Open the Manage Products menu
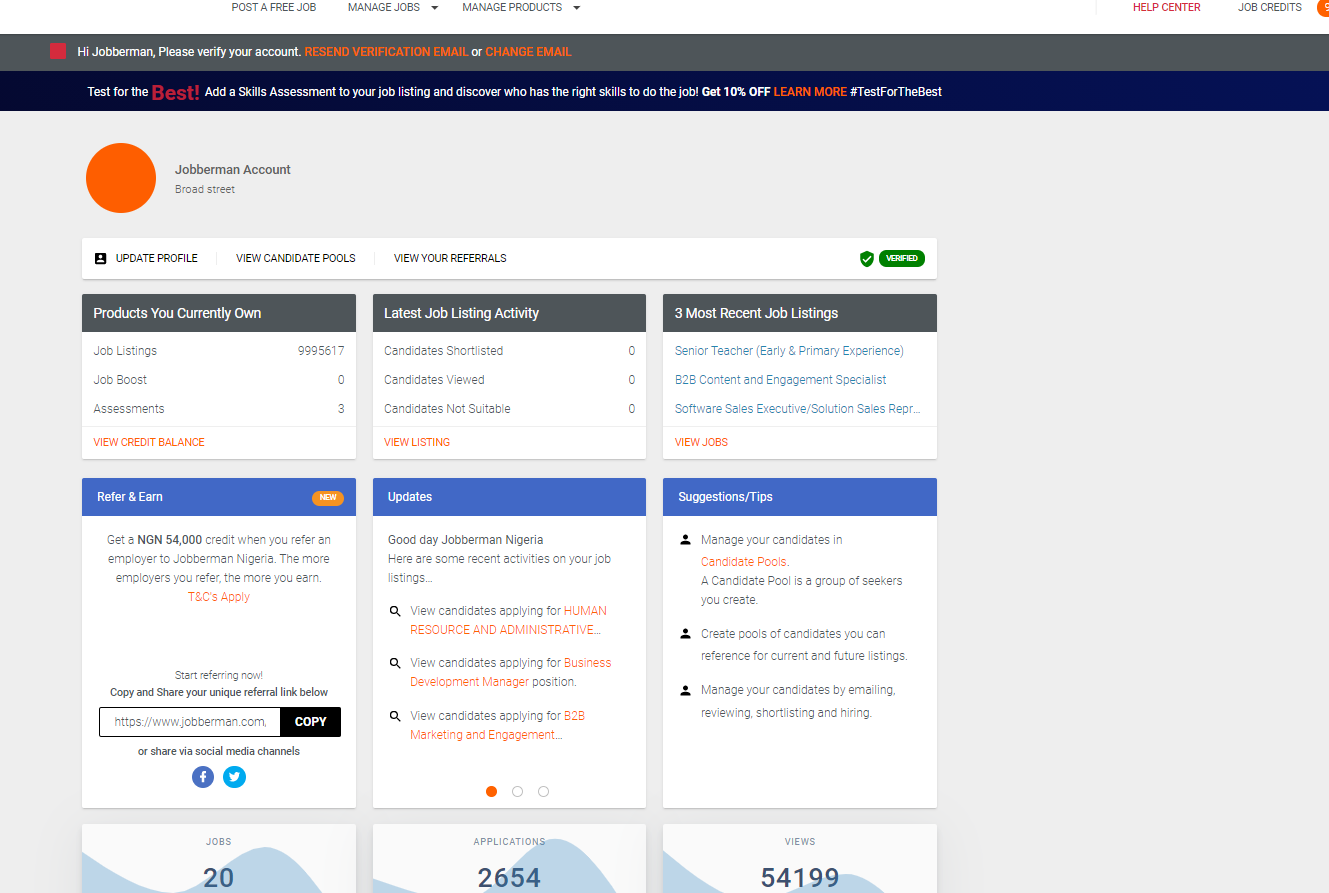 (x=512, y=7)
